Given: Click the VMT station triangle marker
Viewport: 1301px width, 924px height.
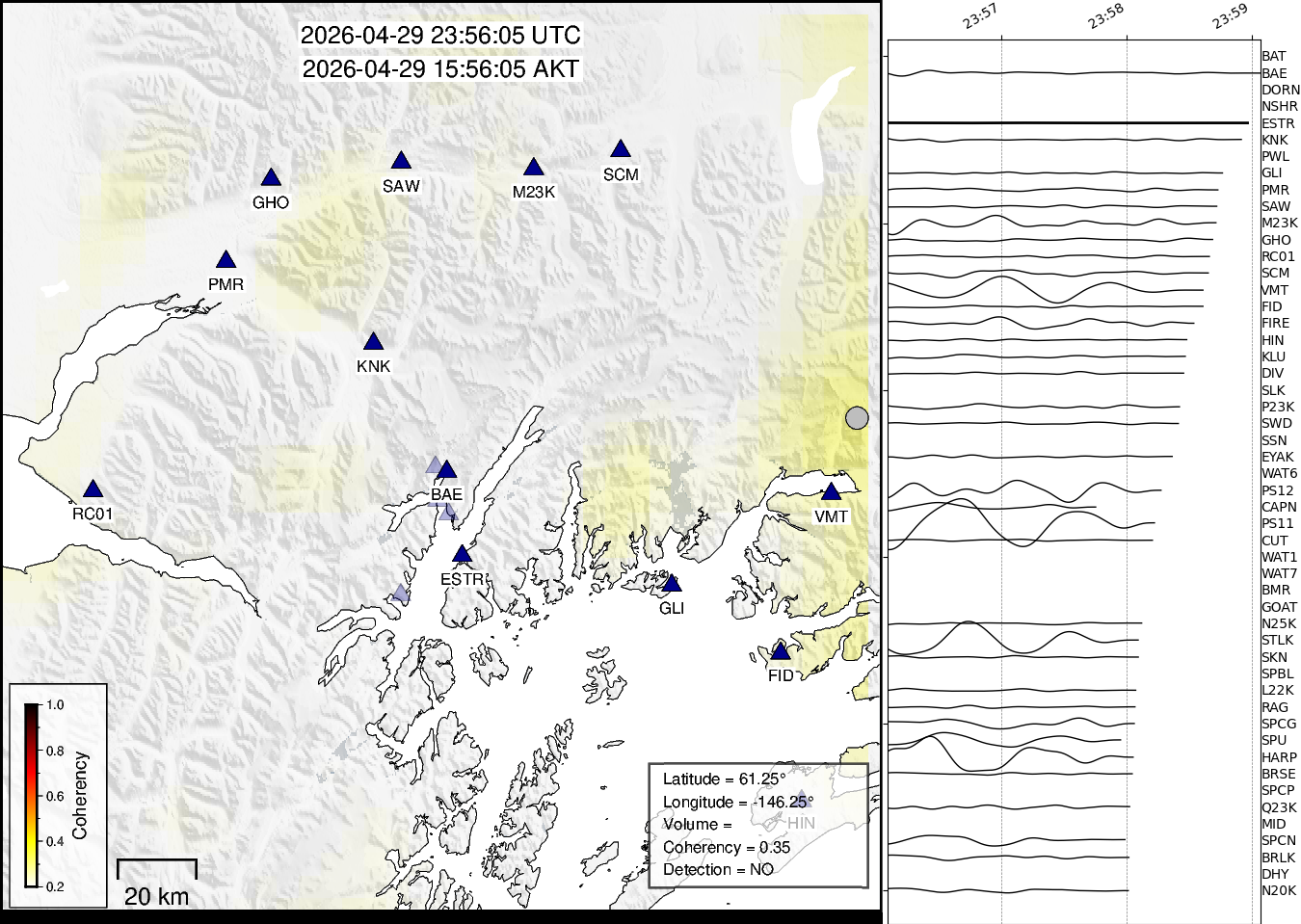Looking at the screenshot, I should (x=832, y=491).
